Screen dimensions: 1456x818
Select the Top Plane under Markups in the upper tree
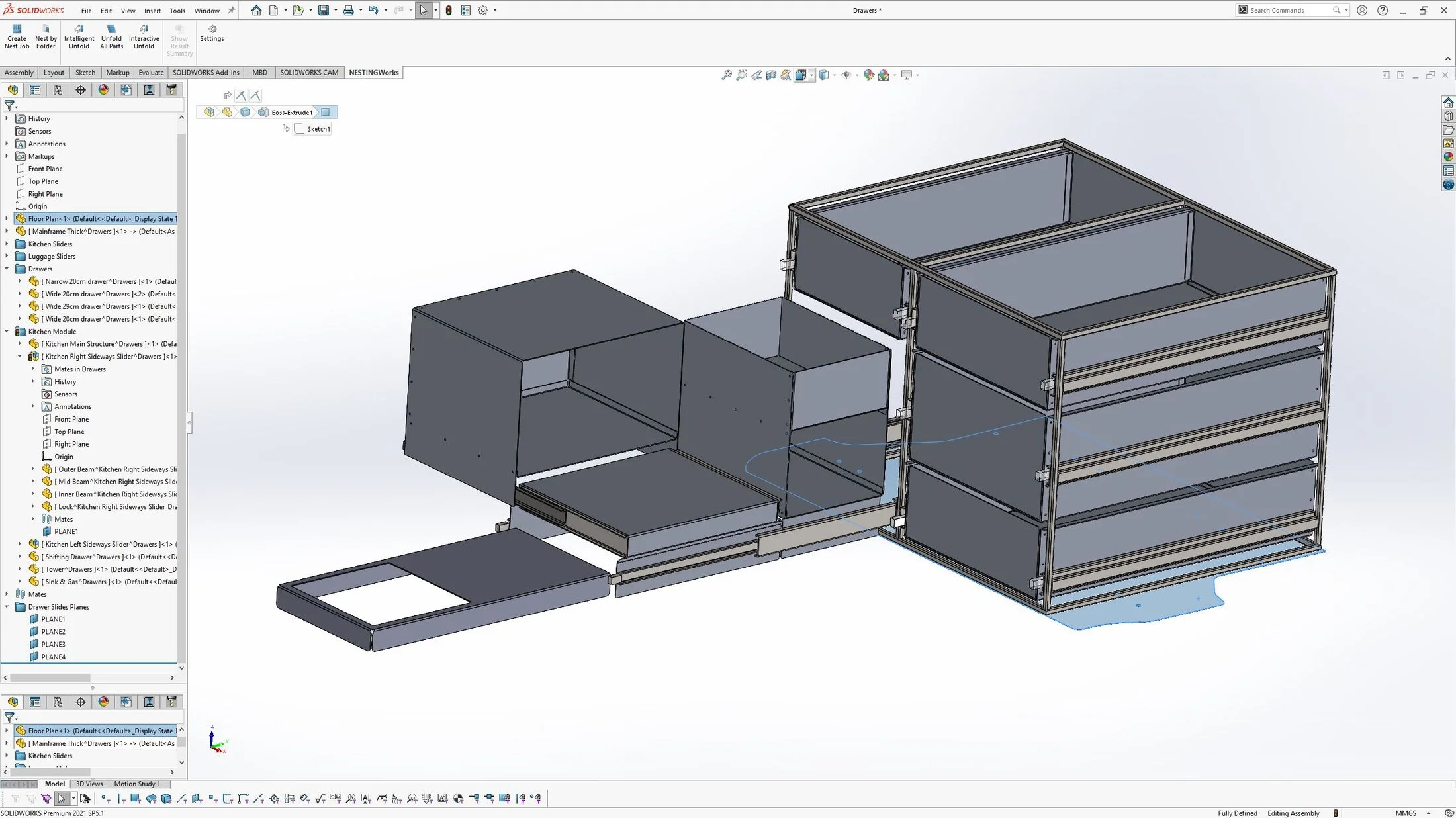click(x=43, y=181)
